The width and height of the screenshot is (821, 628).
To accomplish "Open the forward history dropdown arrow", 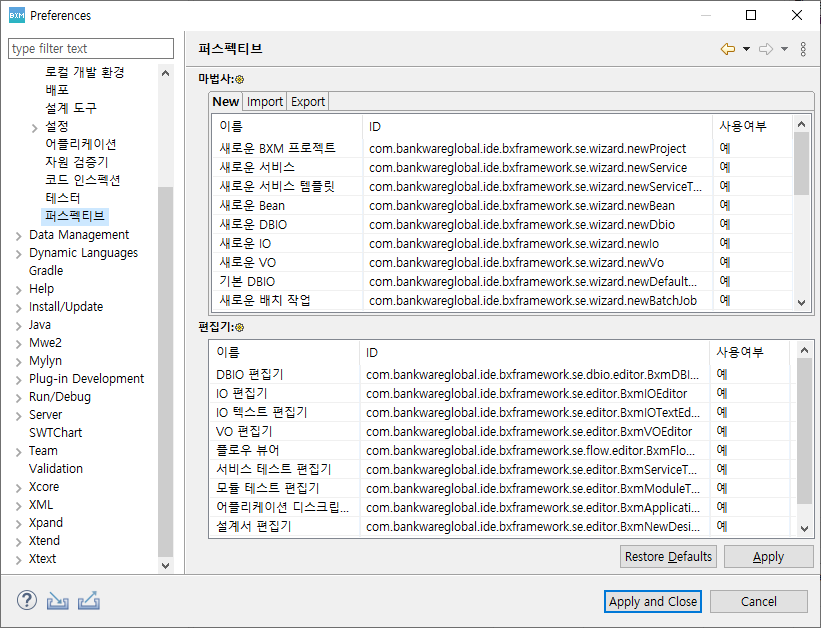I will pyautogui.click(x=785, y=50).
